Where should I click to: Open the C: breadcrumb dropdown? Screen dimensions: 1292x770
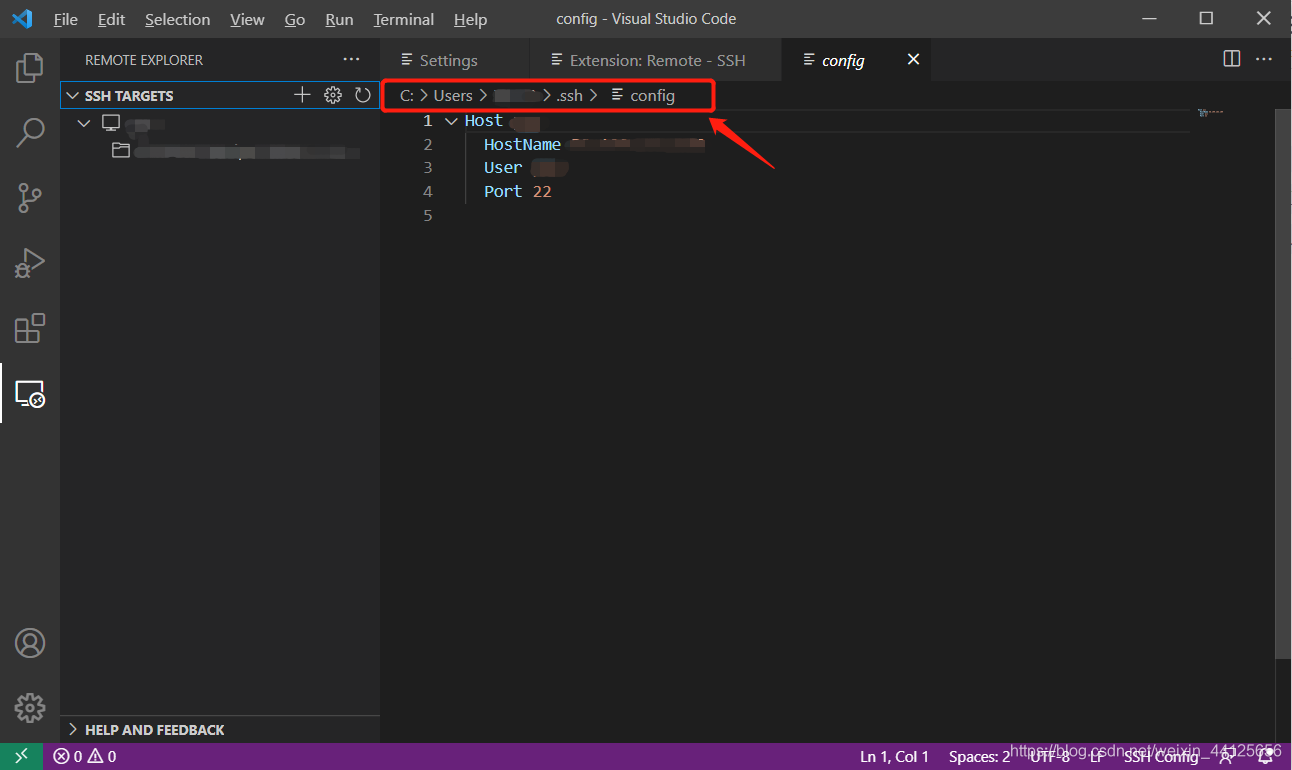click(407, 96)
